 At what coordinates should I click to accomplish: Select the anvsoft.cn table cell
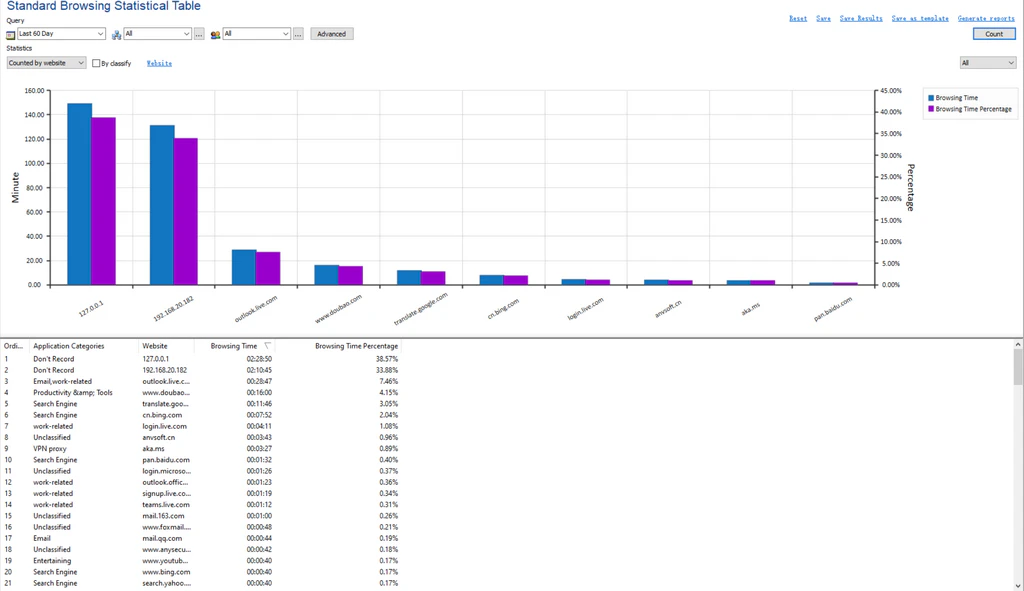pyautogui.click(x=159, y=438)
